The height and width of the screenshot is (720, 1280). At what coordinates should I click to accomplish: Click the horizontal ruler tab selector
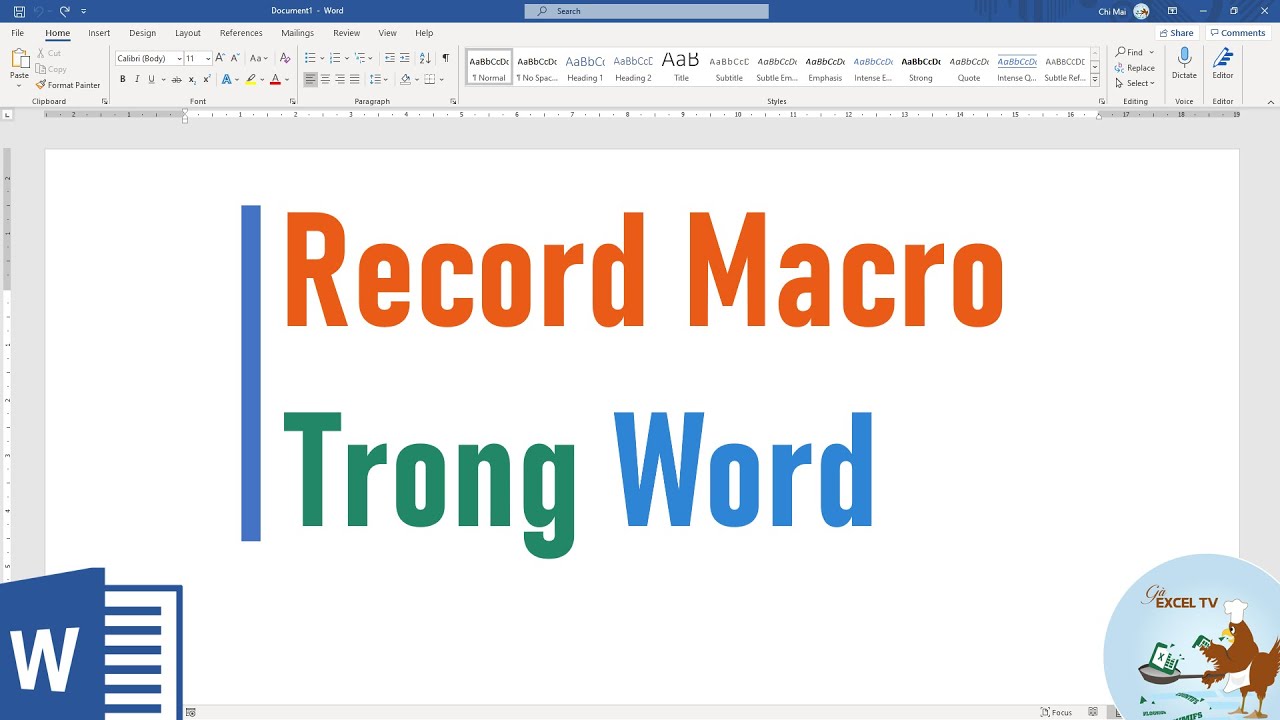coord(7,115)
